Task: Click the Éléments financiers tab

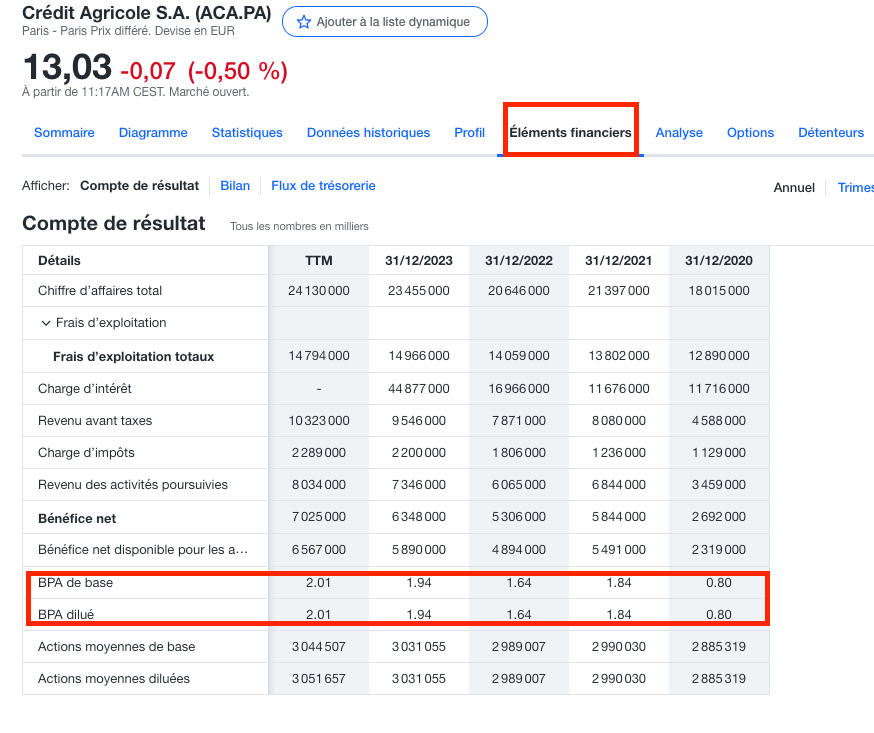Action: (570, 133)
